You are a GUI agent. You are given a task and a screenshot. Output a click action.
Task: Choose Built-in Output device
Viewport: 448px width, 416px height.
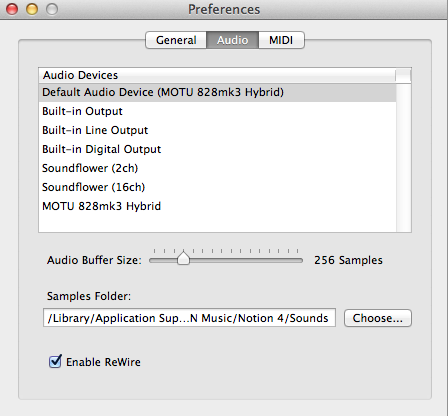(x=217, y=111)
